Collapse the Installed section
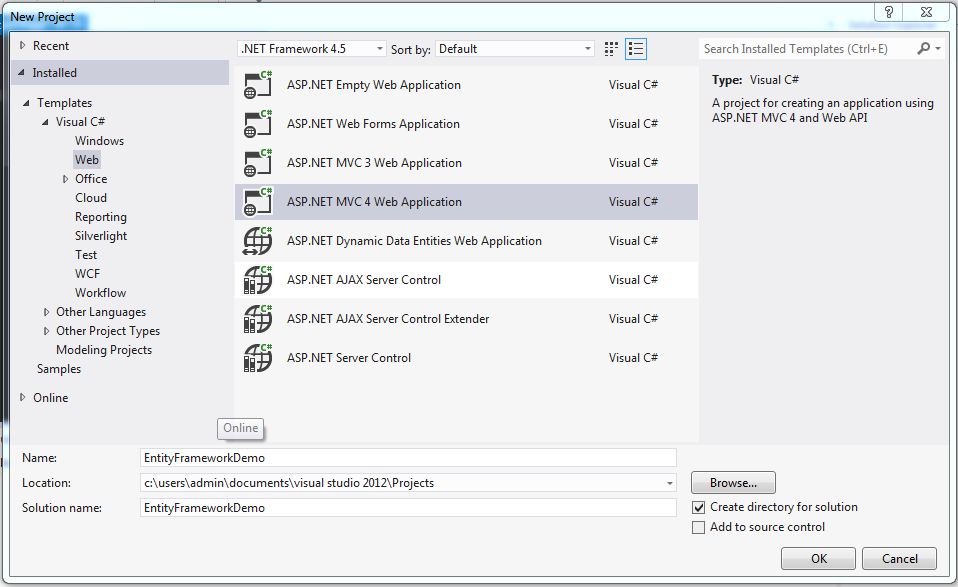This screenshot has height=587, width=958. coord(21,72)
